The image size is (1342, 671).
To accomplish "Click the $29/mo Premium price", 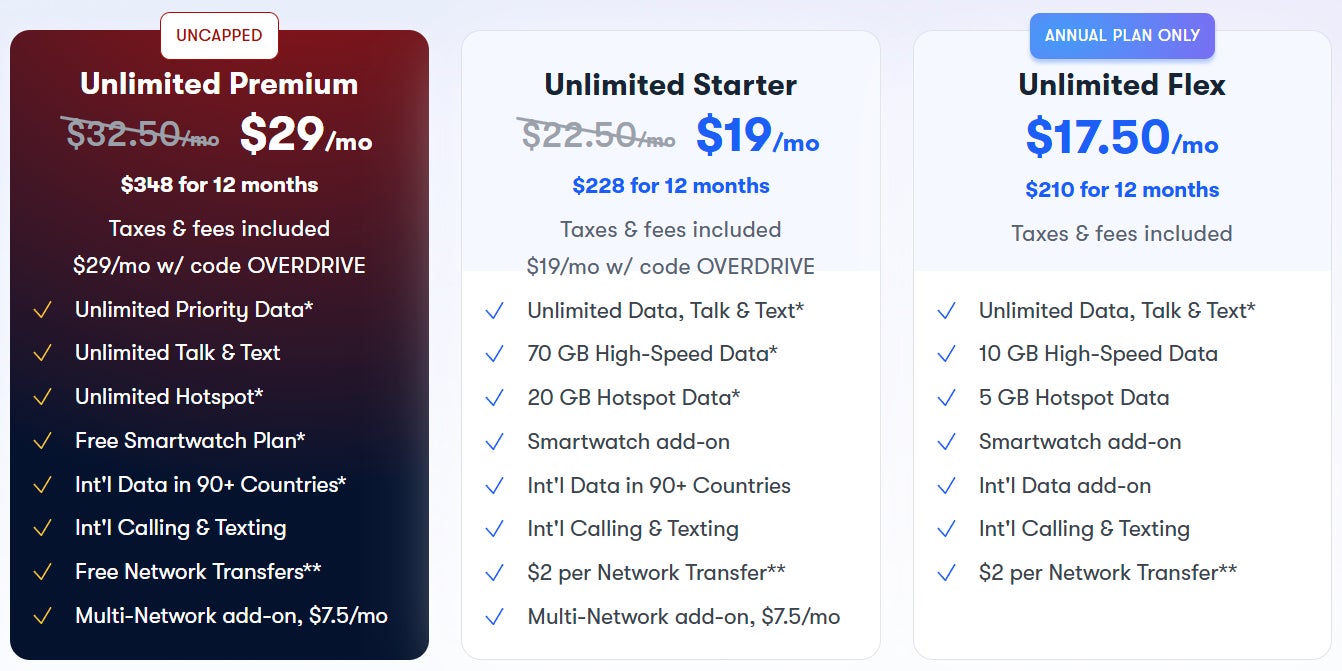I will pos(306,134).
